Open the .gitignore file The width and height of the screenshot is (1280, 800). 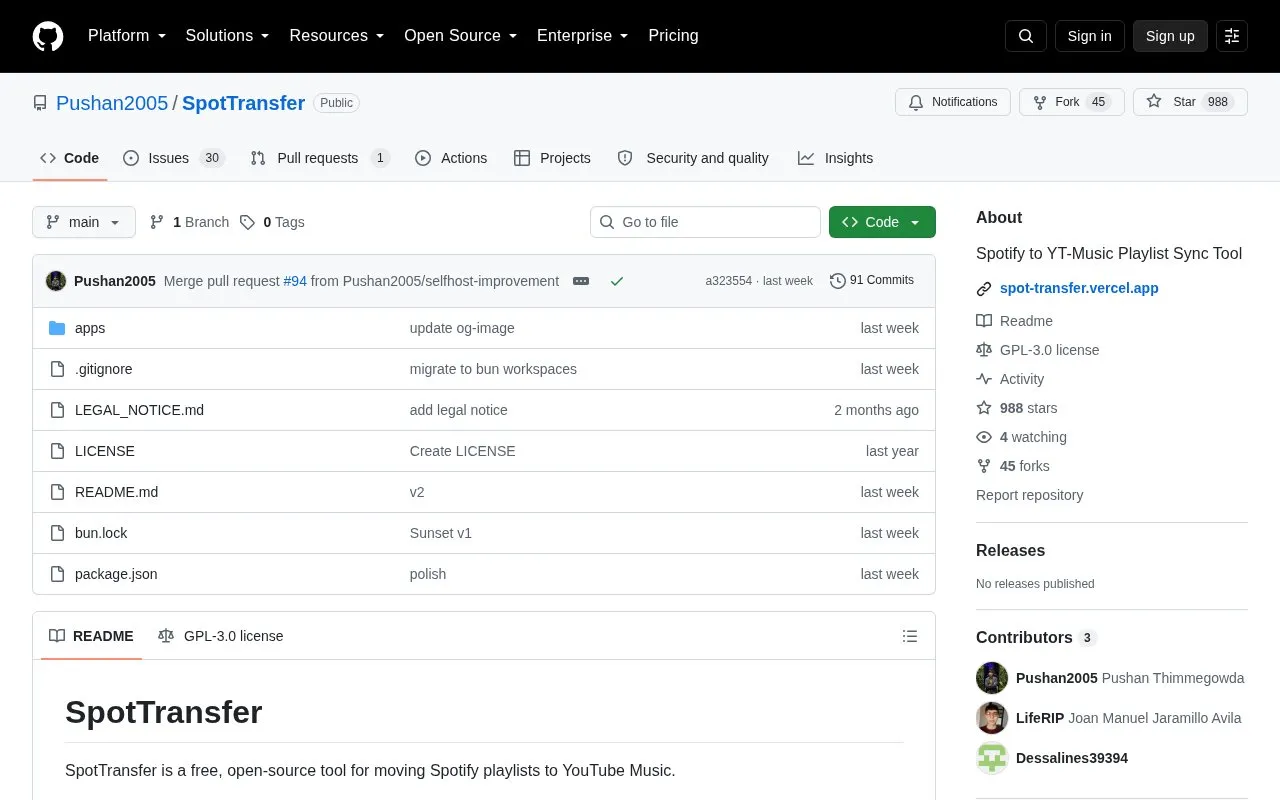pos(104,369)
